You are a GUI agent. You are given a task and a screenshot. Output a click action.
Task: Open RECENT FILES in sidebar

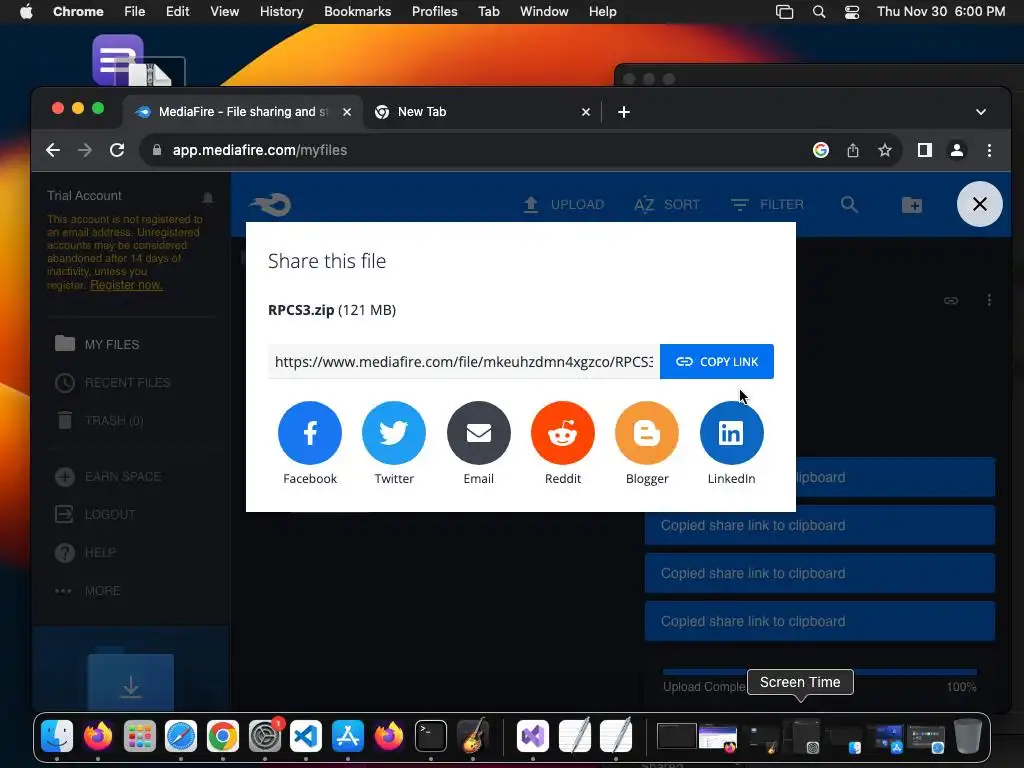coord(113,383)
